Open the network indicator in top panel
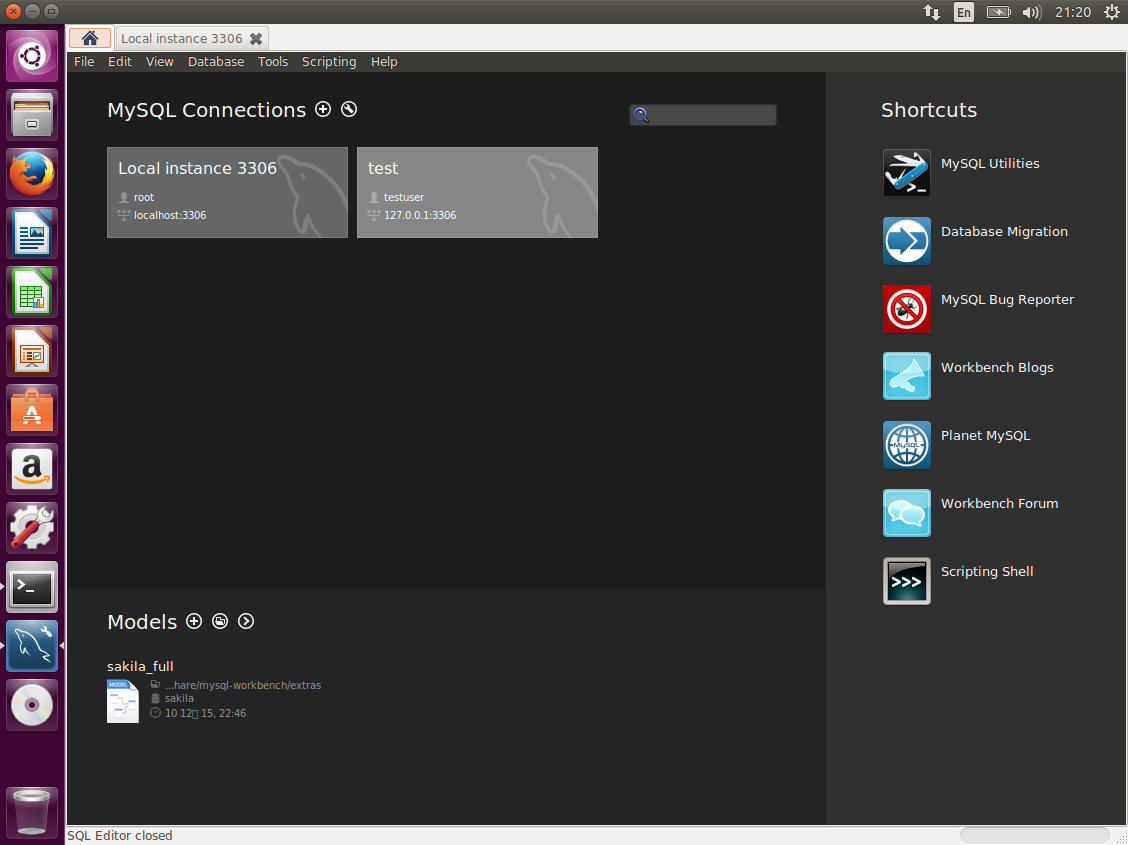Viewport: 1128px width, 845px height. click(932, 12)
